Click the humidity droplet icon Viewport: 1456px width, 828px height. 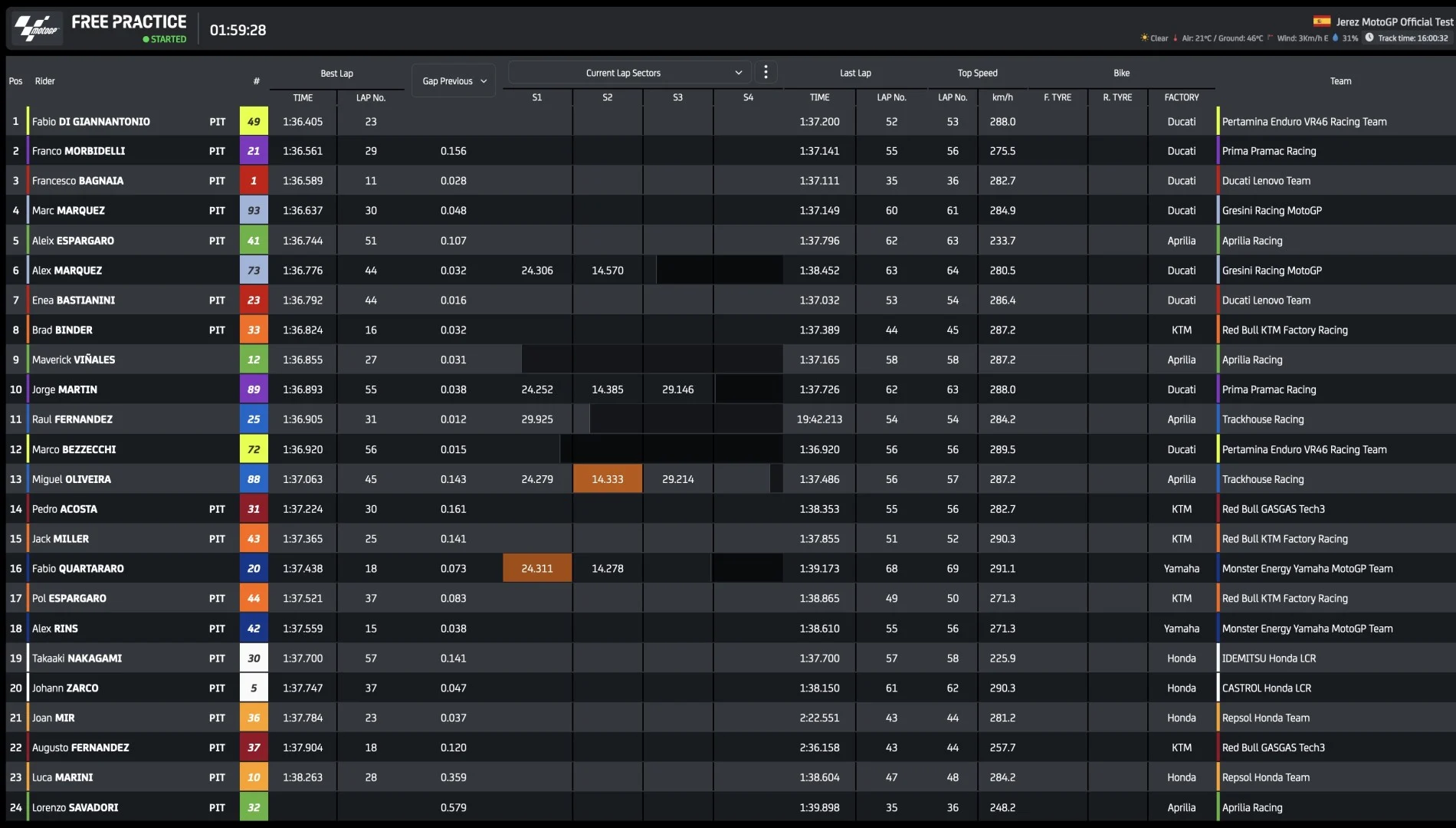1336,38
